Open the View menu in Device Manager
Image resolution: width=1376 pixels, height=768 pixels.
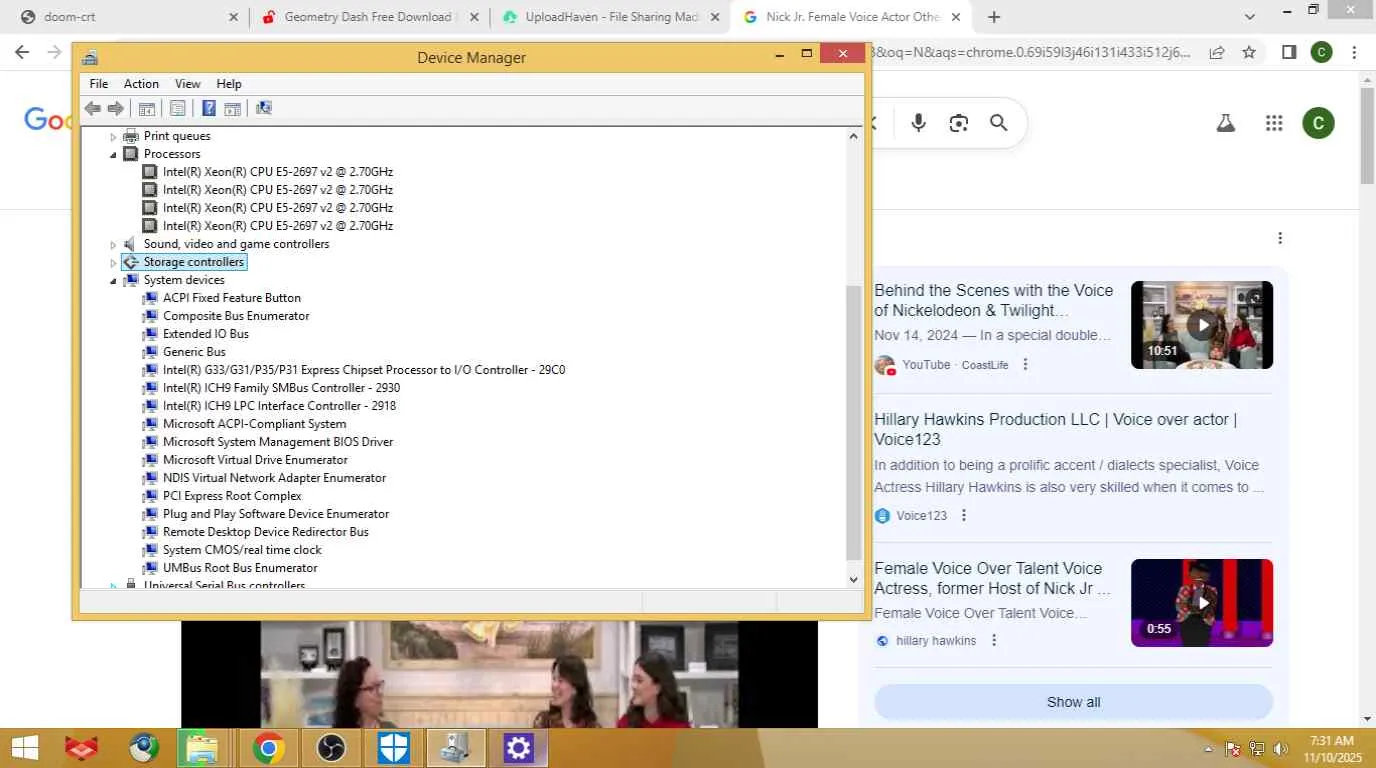coord(188,84)
